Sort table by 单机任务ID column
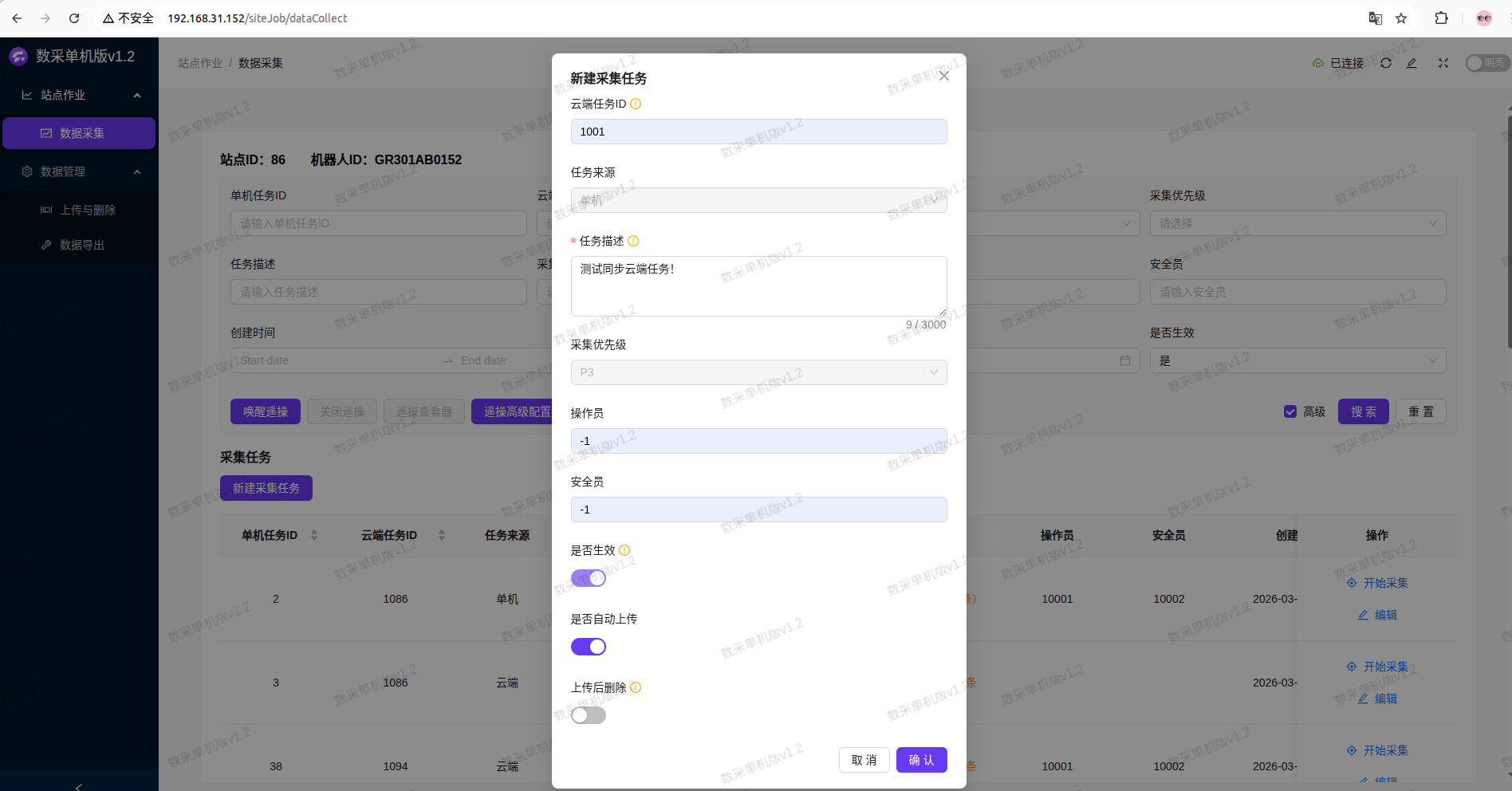 314,535
